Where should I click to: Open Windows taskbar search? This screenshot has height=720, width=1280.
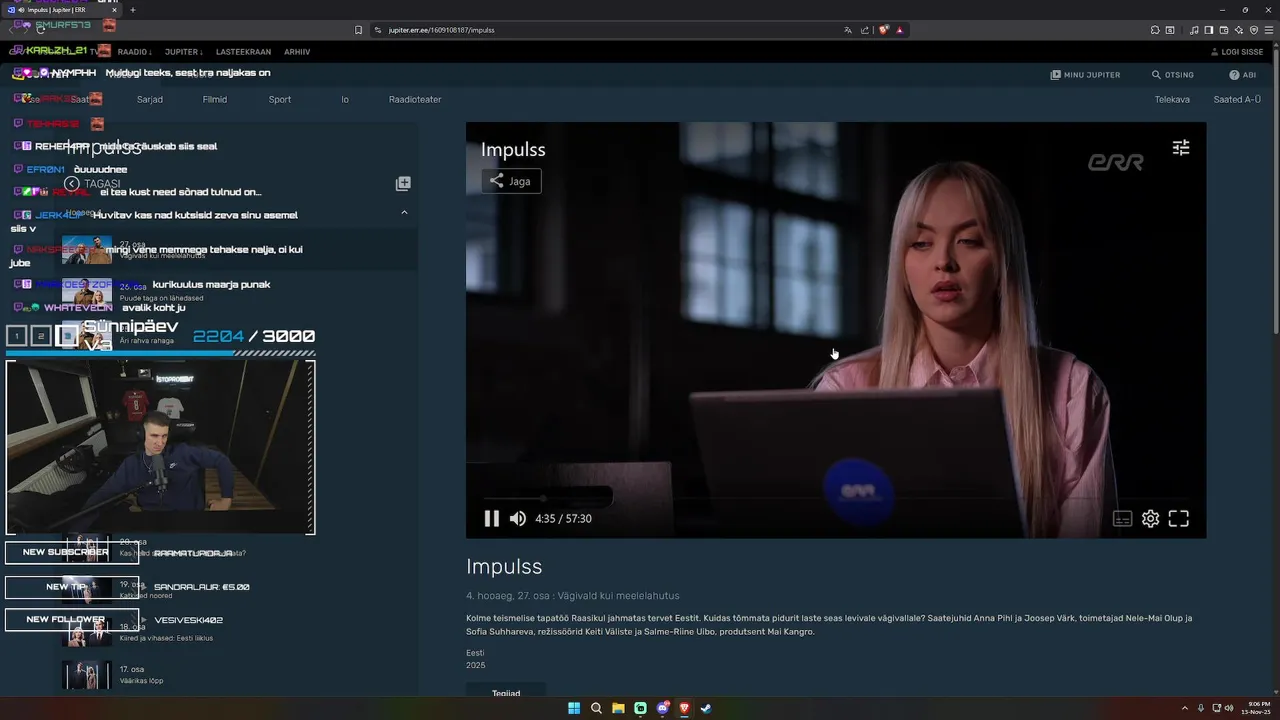pos(596,708)
